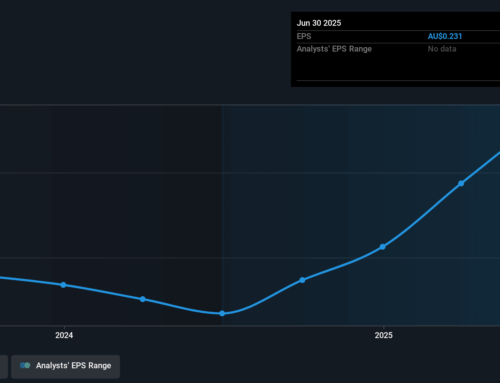
Task: Click the EPS data point at 2024 axis tick
Action: (63, 285)
